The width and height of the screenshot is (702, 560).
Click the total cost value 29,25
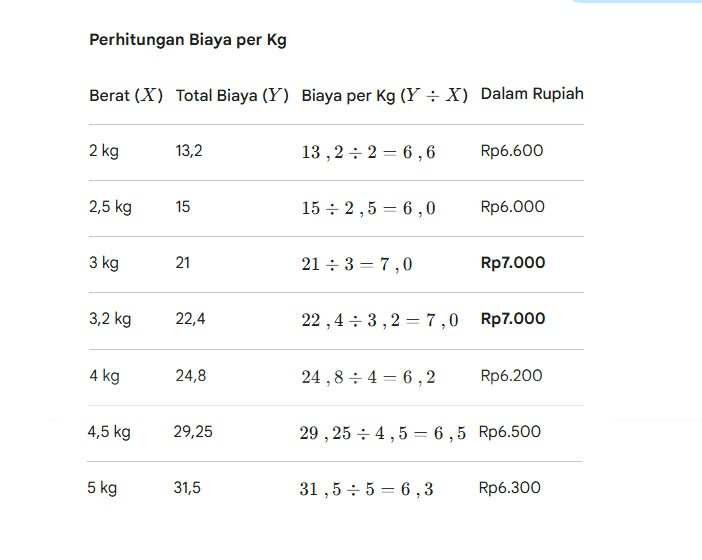(193, 432)
